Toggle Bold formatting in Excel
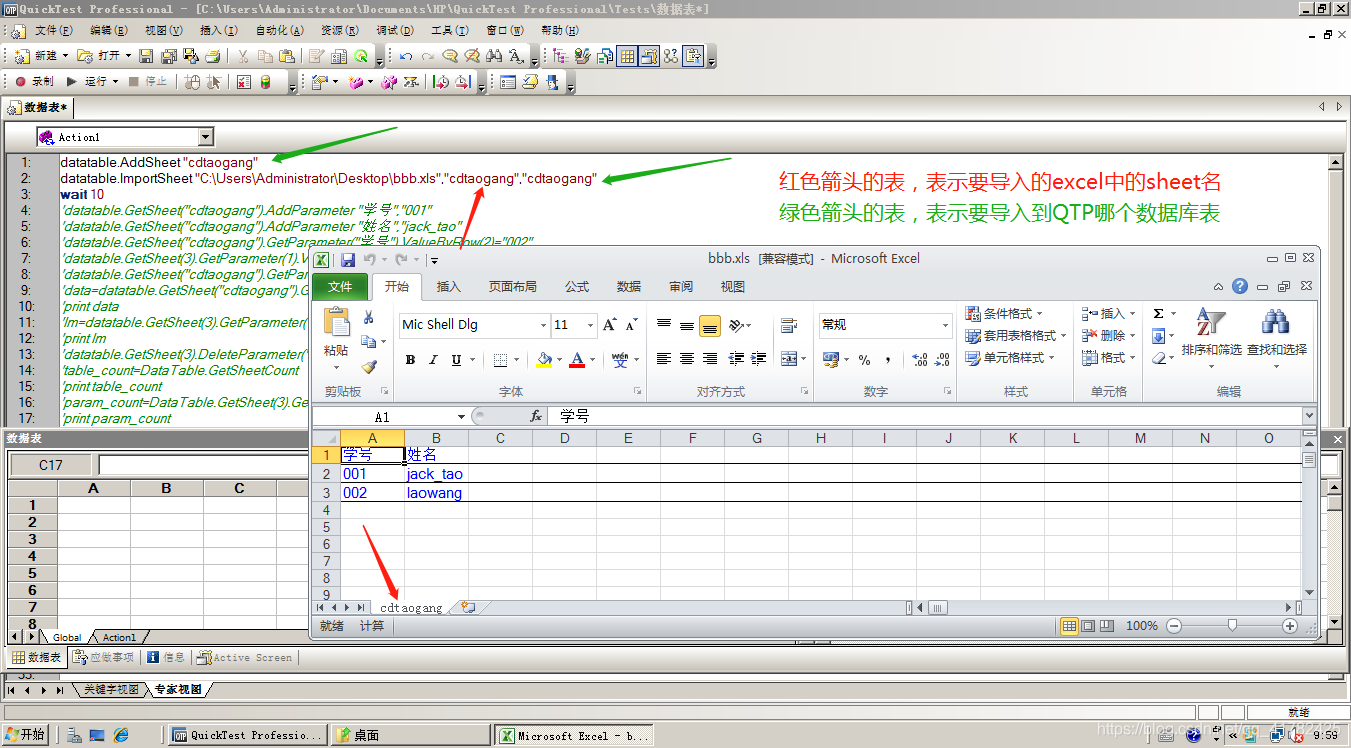The image size is (1351, 748). click(x=410, y=360)
